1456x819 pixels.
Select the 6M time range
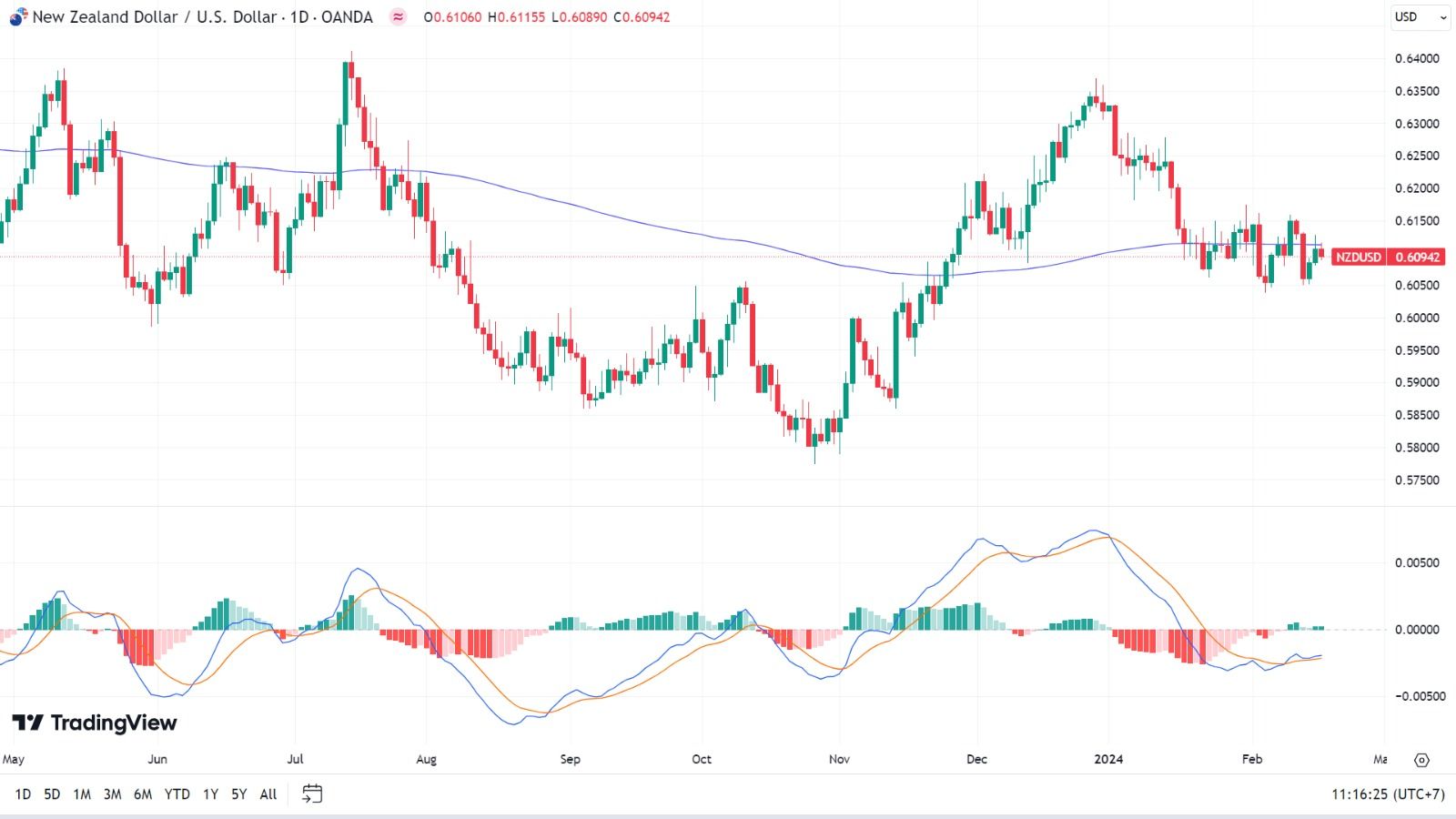tap(143, 794)
